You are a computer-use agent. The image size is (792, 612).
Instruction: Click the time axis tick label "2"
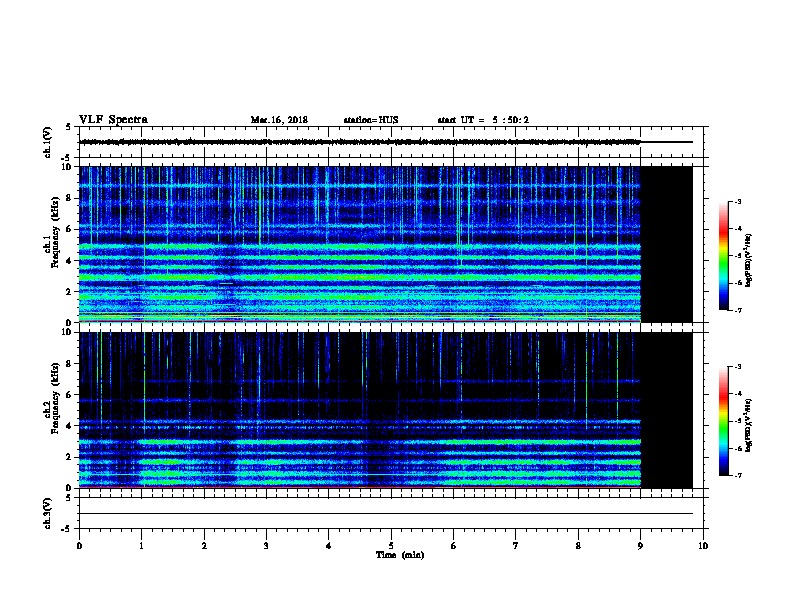(x=204, y=546)
